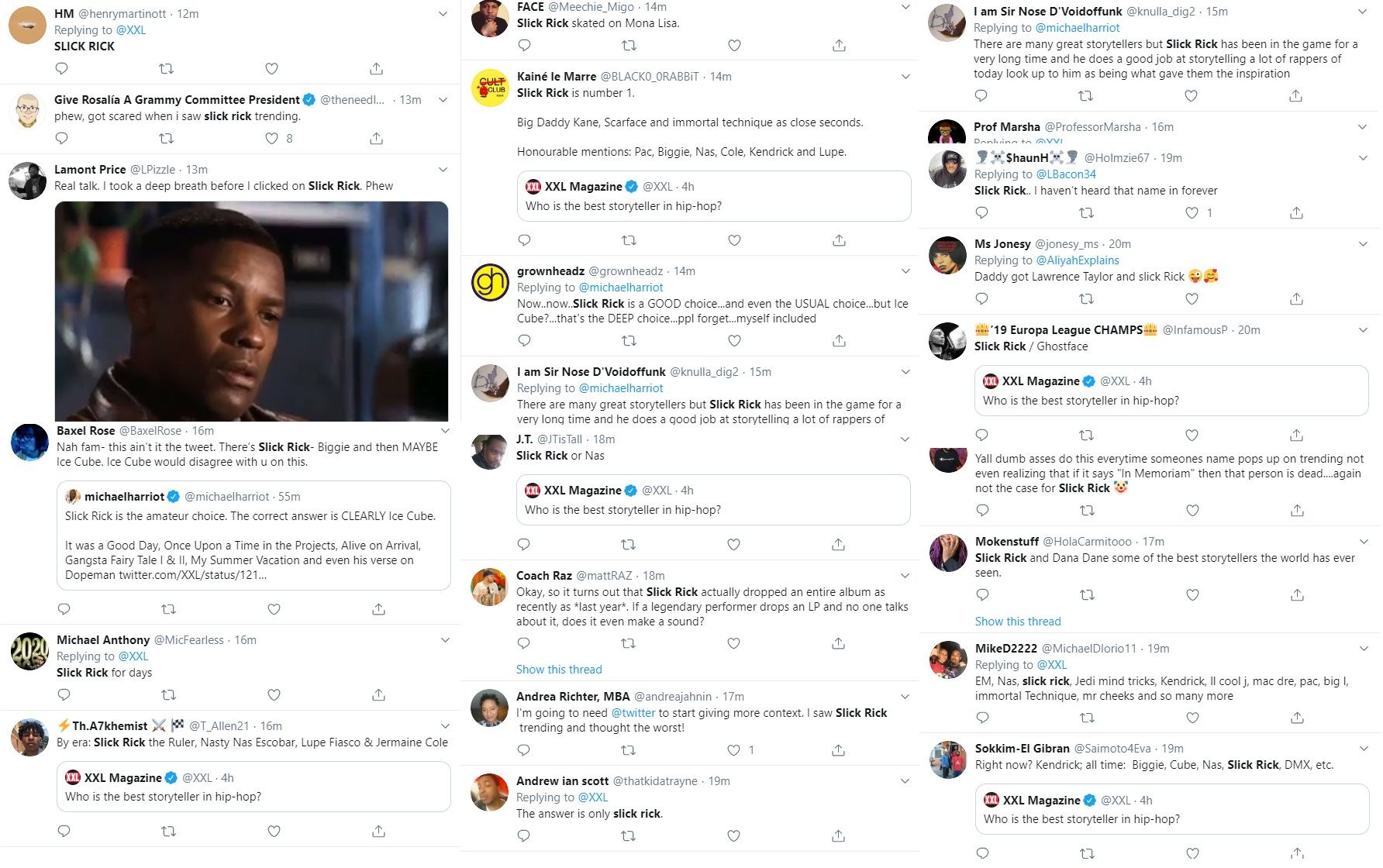
Task: Show this thread under Mokenstuff's tweet
Action: click(x=1018, y=622)
